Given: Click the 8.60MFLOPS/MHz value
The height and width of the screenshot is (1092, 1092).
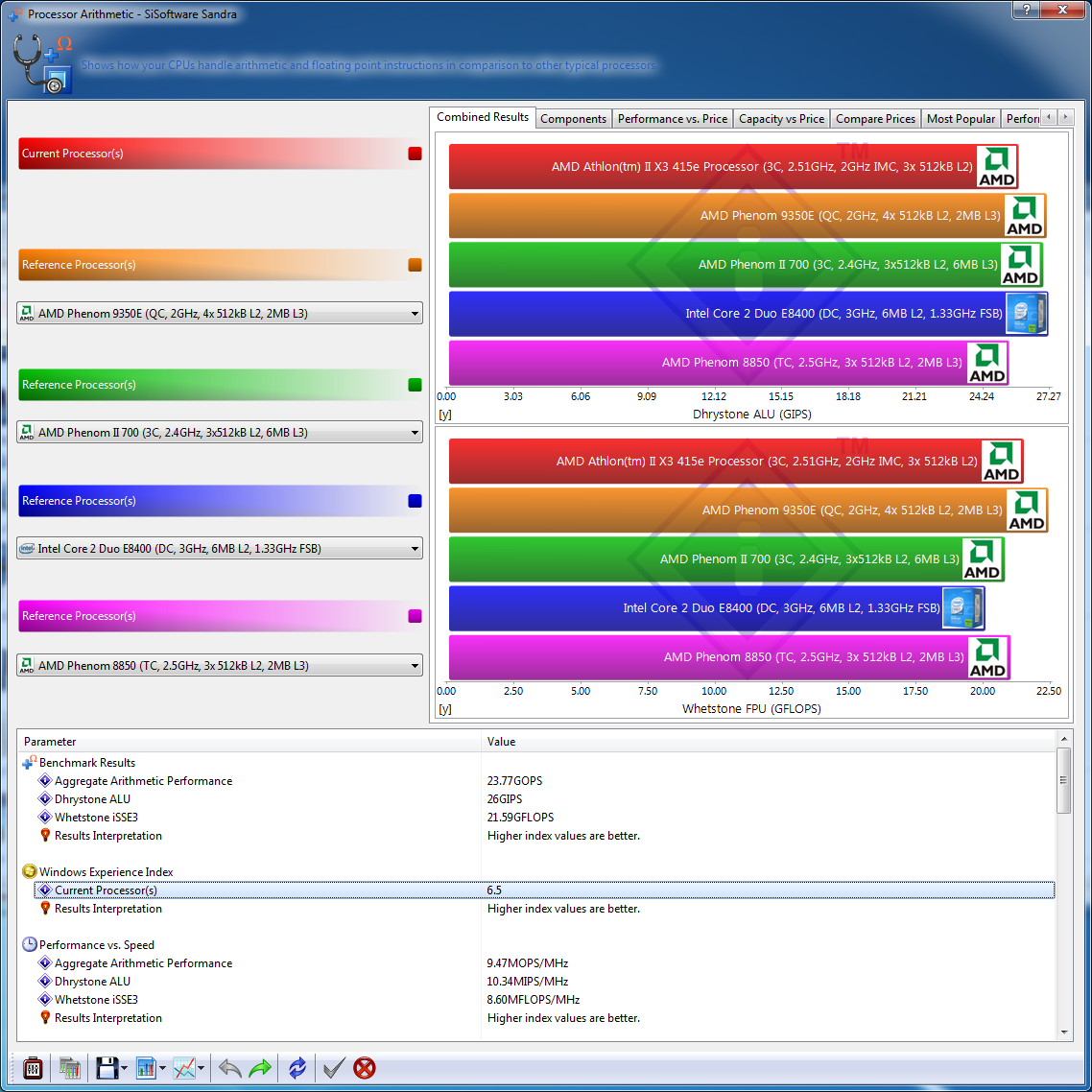Looking at the screenshot, I should pos(533,999).
